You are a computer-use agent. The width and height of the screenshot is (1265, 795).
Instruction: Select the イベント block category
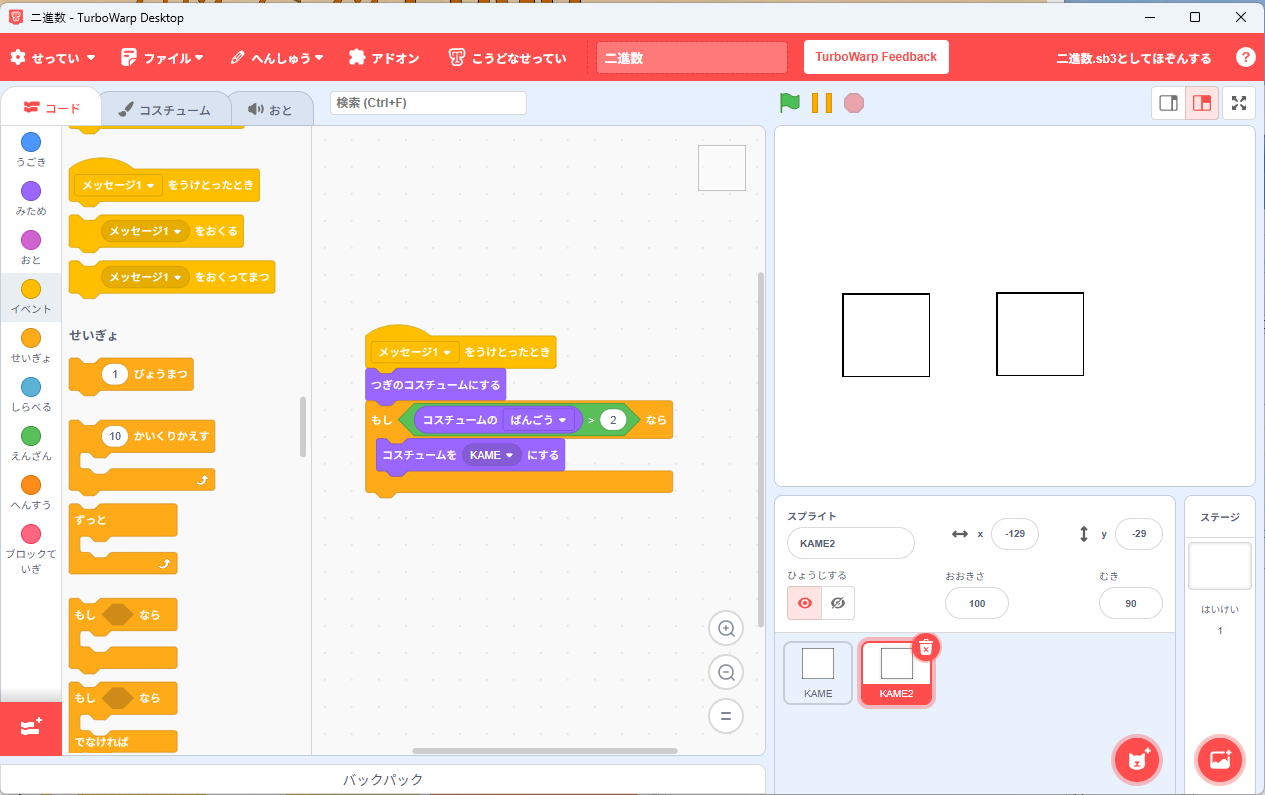point(31,297)
